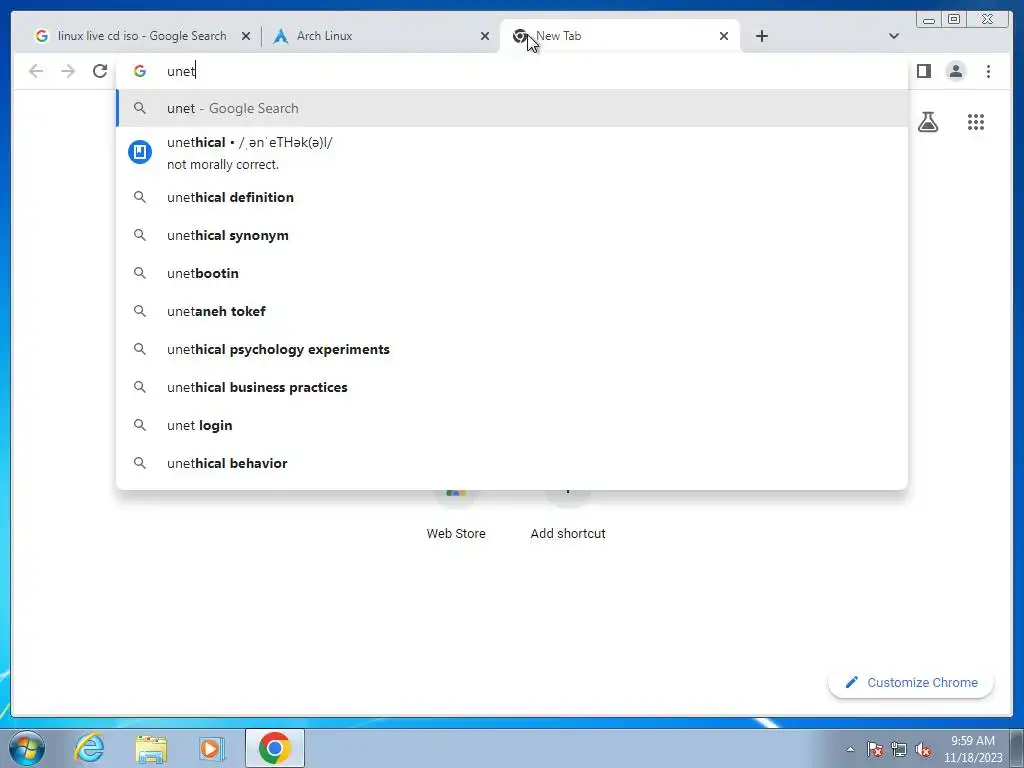
Task: Select 'unet - Google Search' suggestion
Action: pyautogui.click(x=512, y=108)
